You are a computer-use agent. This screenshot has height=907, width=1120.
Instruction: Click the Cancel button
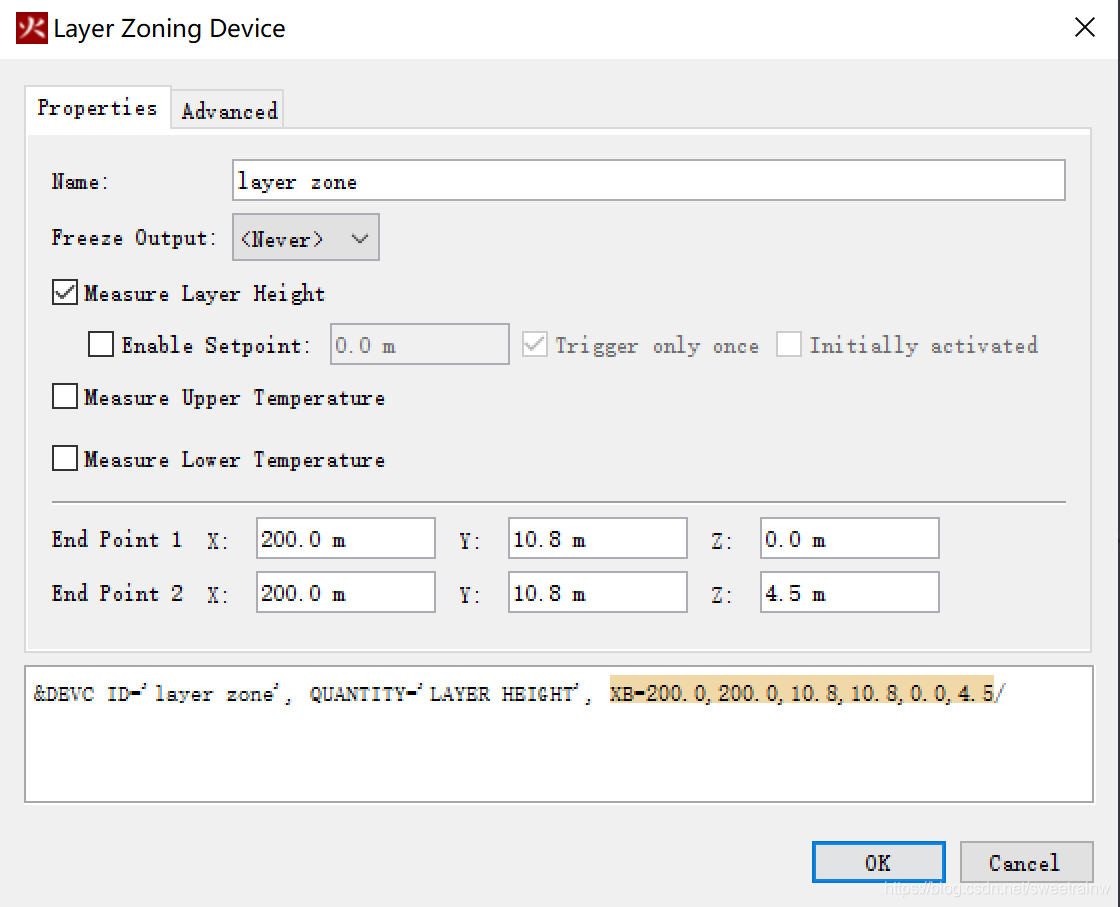pos(1026,863)
